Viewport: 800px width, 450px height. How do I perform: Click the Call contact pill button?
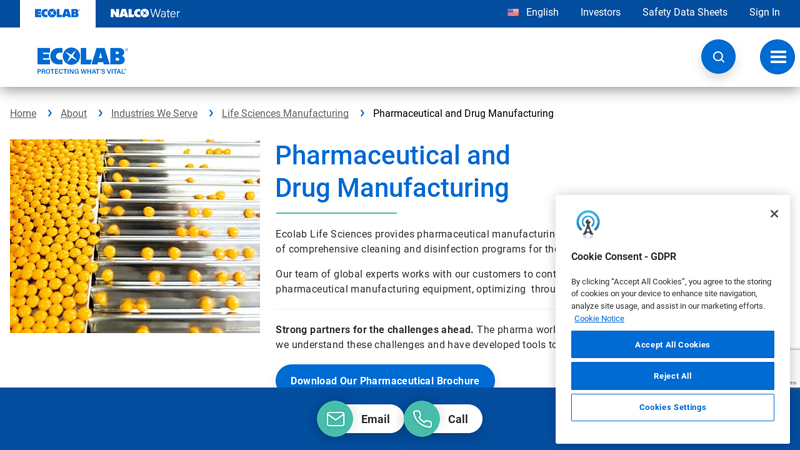click(443, 419)
